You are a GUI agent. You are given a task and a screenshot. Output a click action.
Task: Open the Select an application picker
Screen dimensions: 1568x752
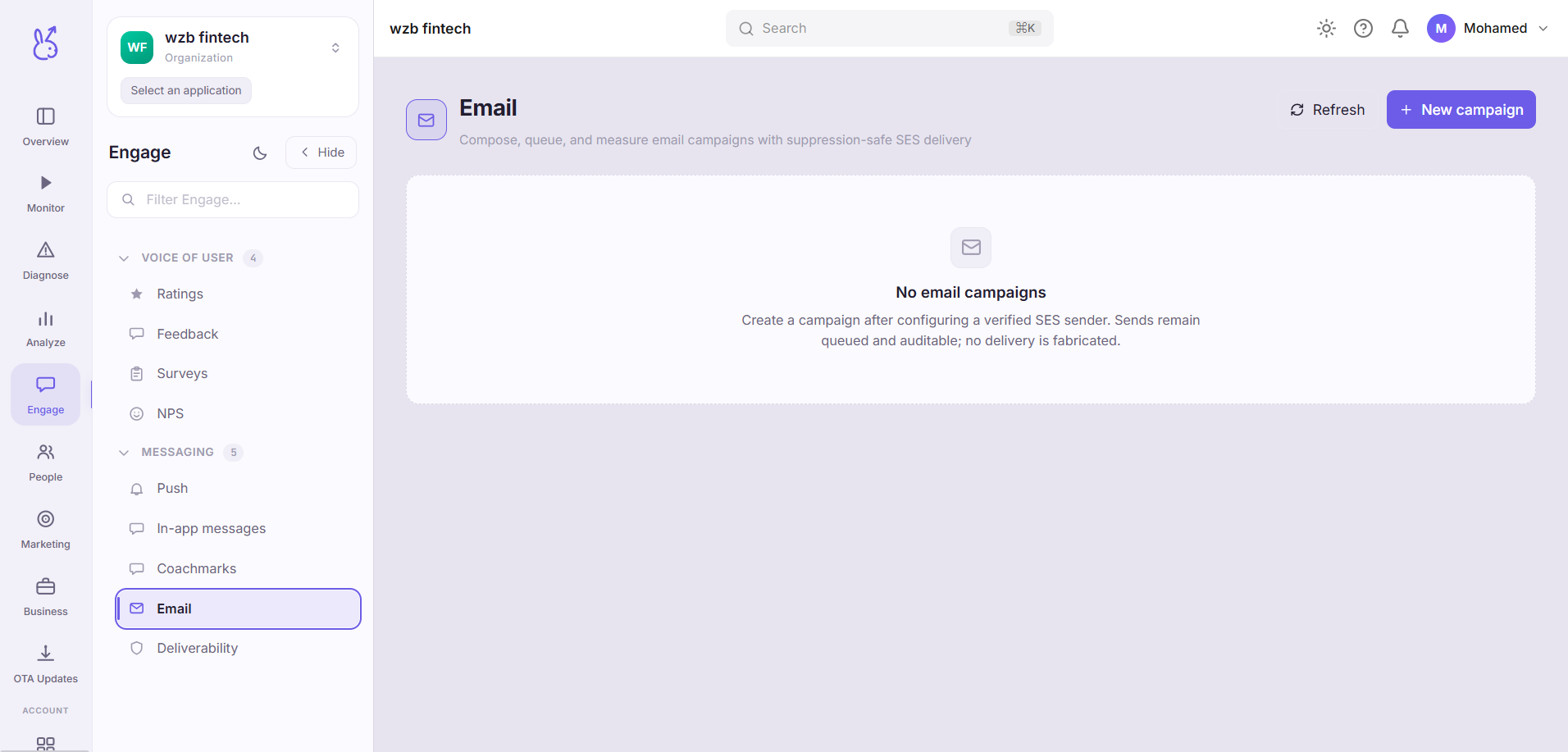(x=186, y=90)
